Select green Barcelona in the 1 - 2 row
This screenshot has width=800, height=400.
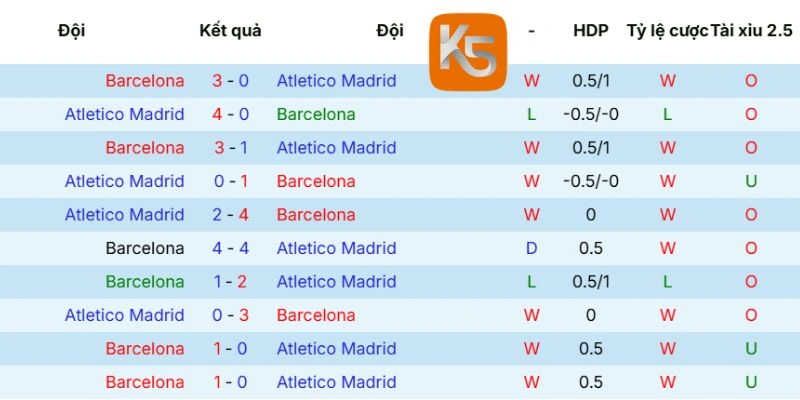145,282
